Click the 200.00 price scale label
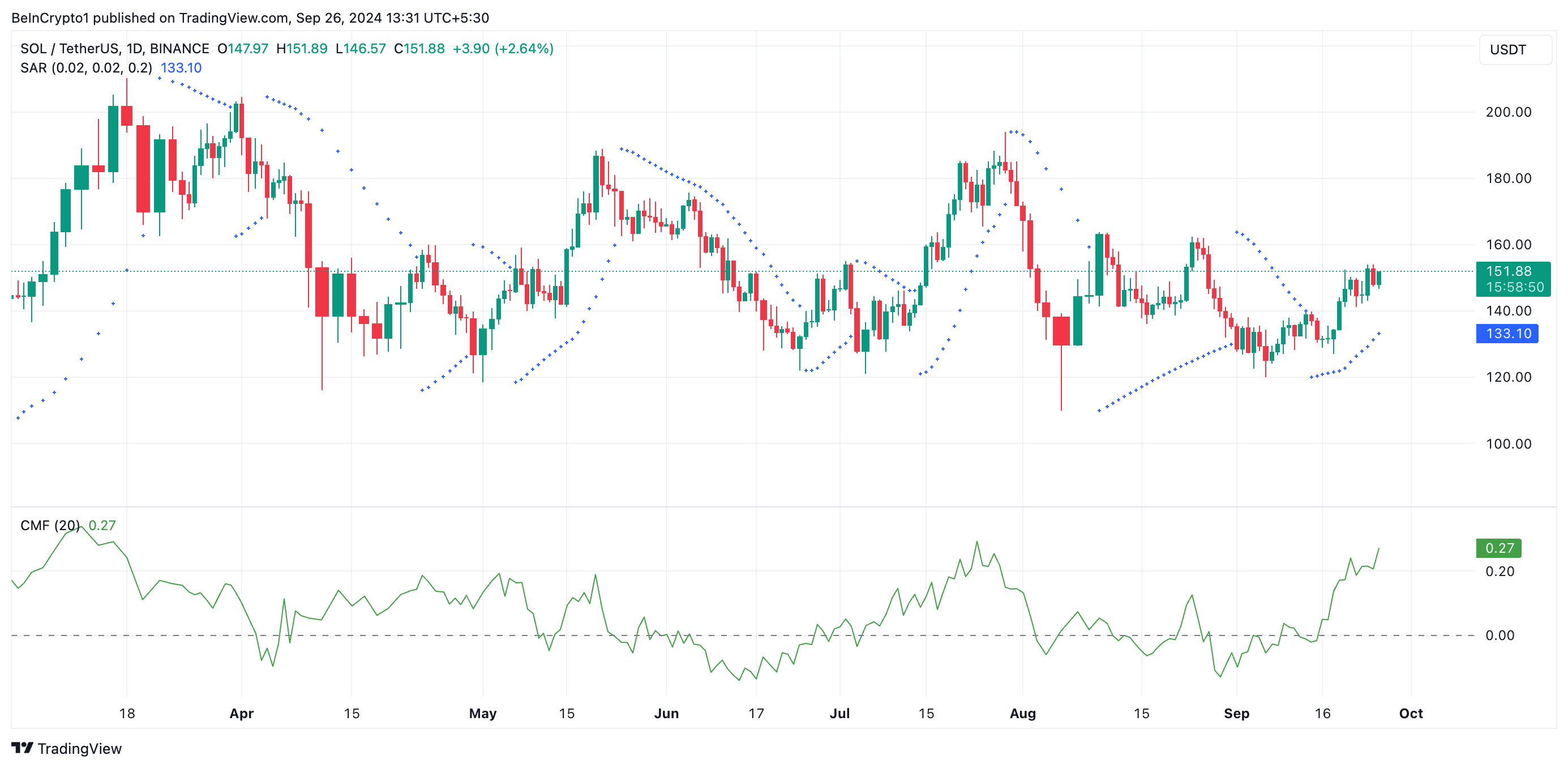Image resolution: width=1568 pixels, height=768 pixels. [1508, 112]
